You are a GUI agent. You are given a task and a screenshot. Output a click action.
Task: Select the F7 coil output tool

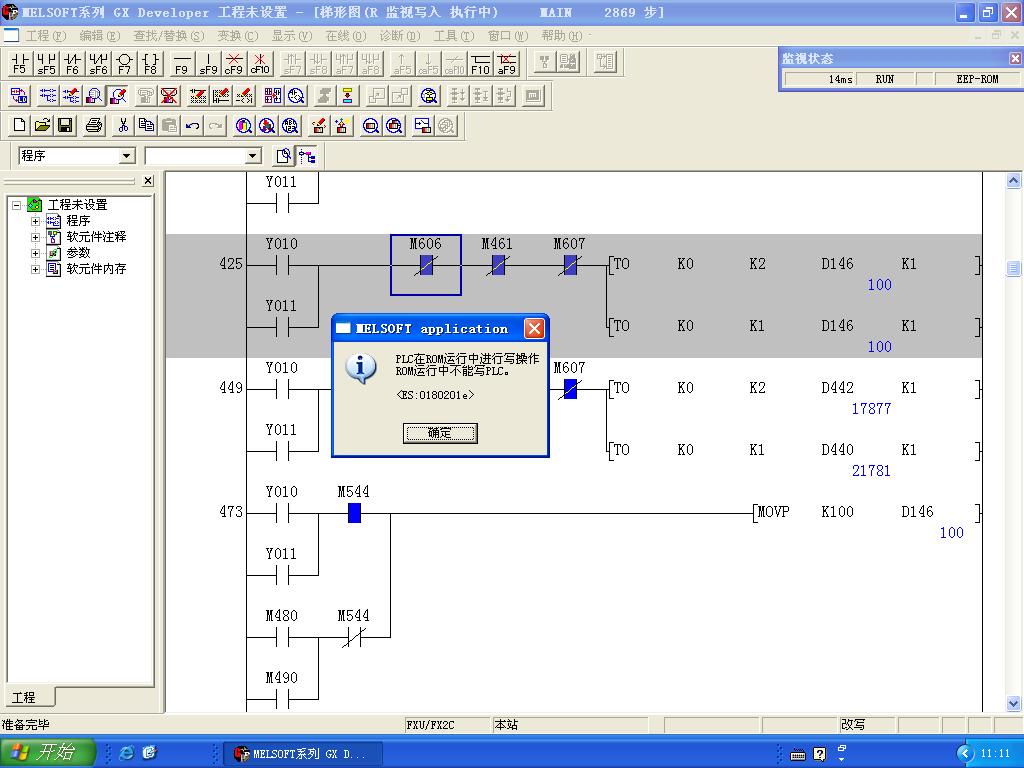(124, 64)
